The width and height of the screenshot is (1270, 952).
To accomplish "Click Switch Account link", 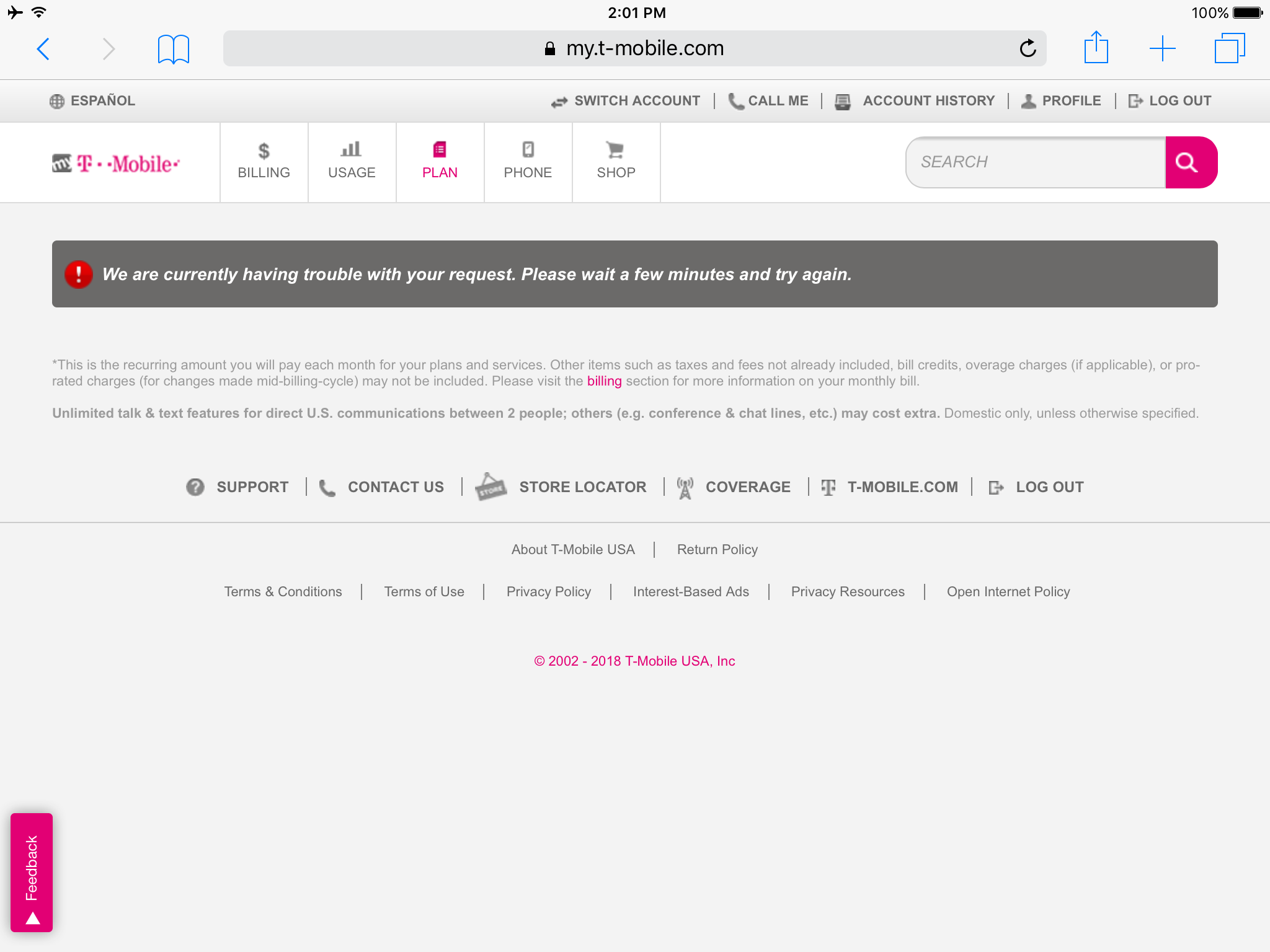I will click(x=637, y=100).
